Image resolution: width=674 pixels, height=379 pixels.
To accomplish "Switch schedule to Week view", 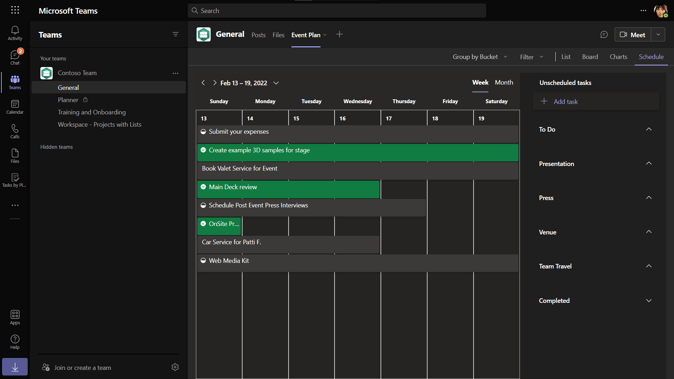I will tap(480, 83).
